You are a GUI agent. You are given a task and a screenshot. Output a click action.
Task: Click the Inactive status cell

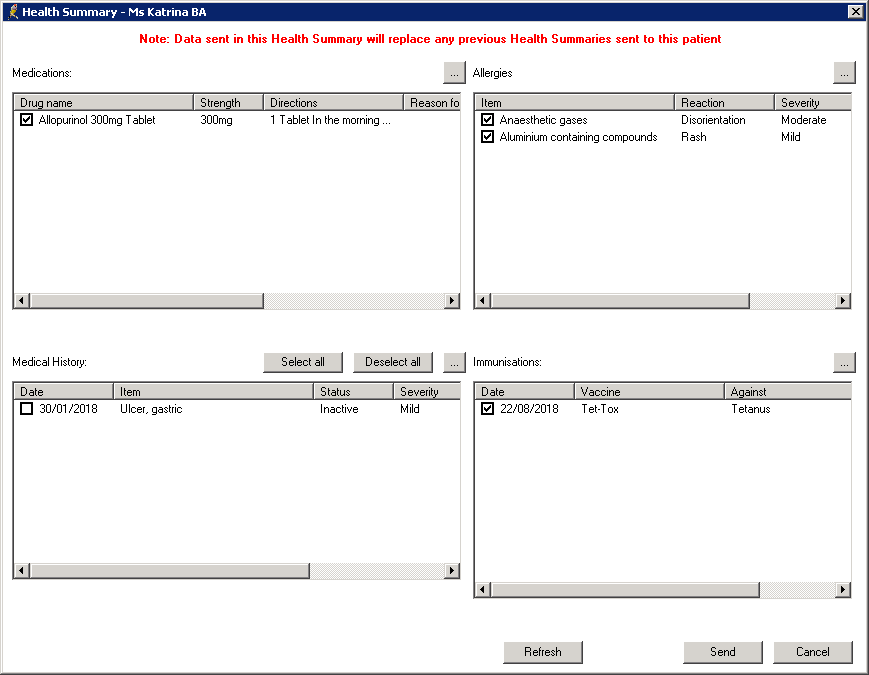[x=339, y=409]
